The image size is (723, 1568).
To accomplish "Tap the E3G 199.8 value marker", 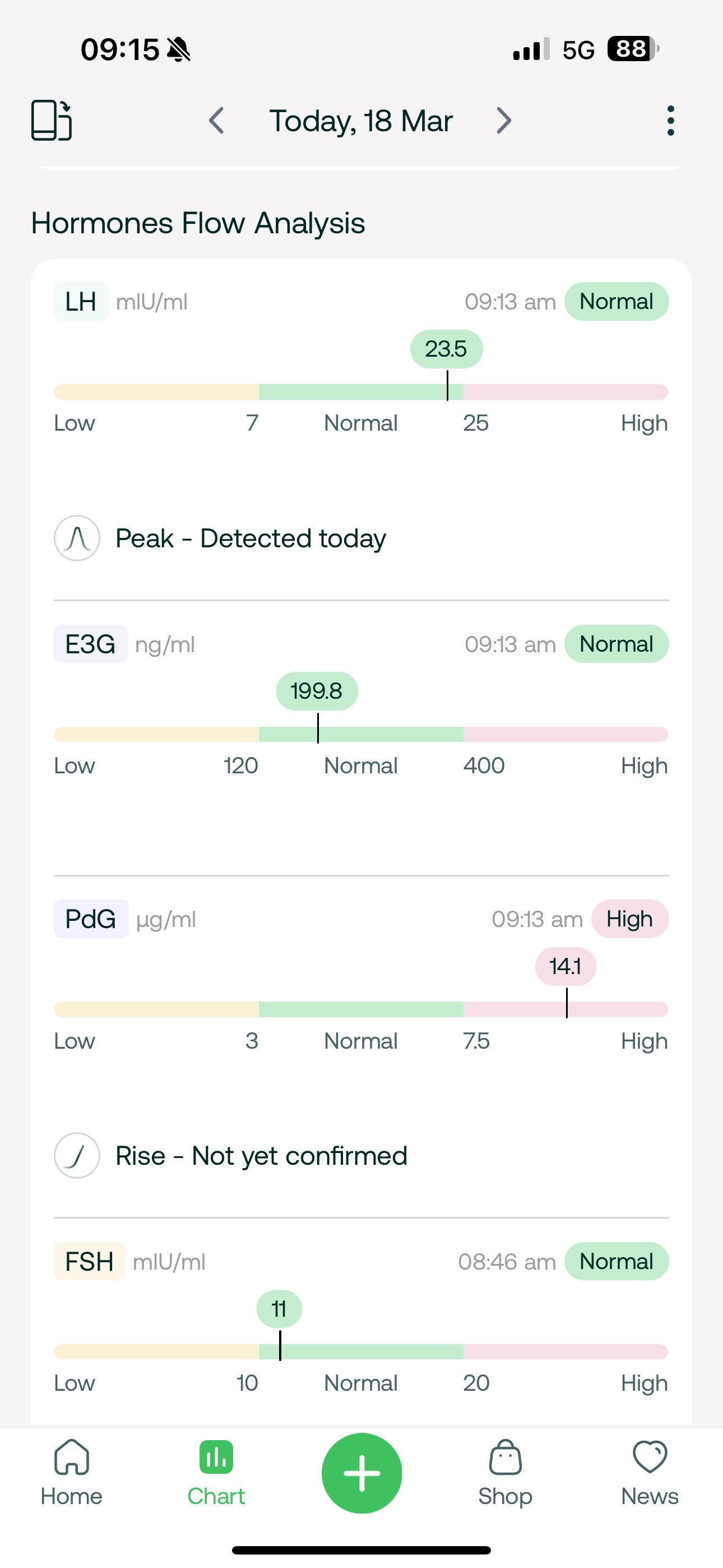I will [x=317, y=691].
